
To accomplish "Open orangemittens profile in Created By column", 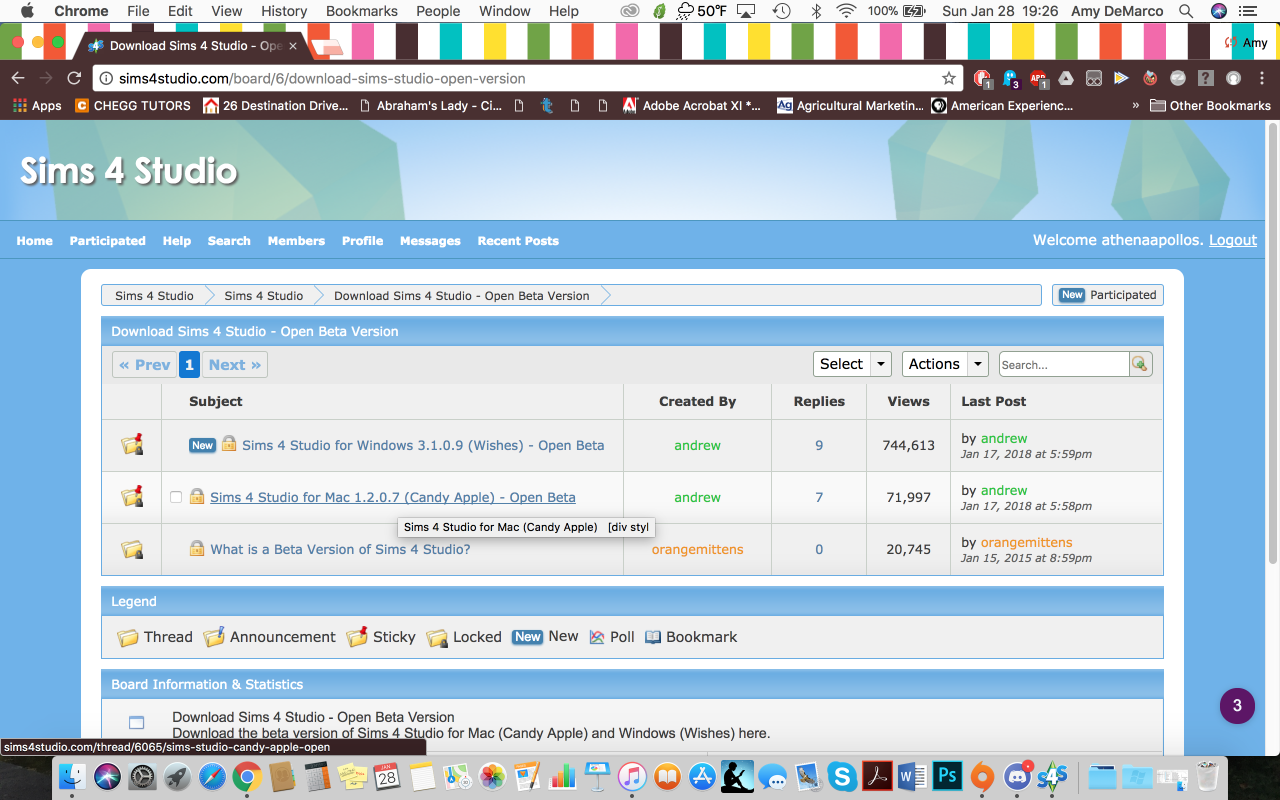I will [x=697, y=549].
